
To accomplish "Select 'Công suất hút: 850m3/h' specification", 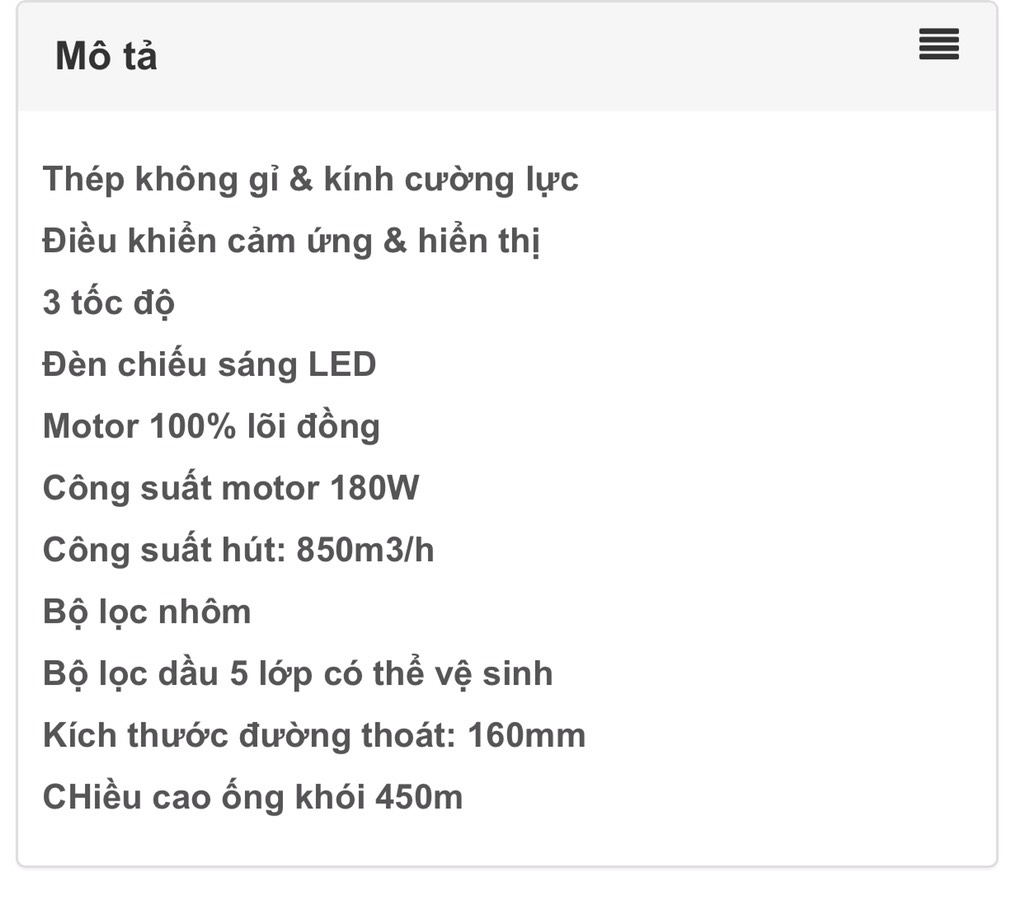I will (238, 550).
